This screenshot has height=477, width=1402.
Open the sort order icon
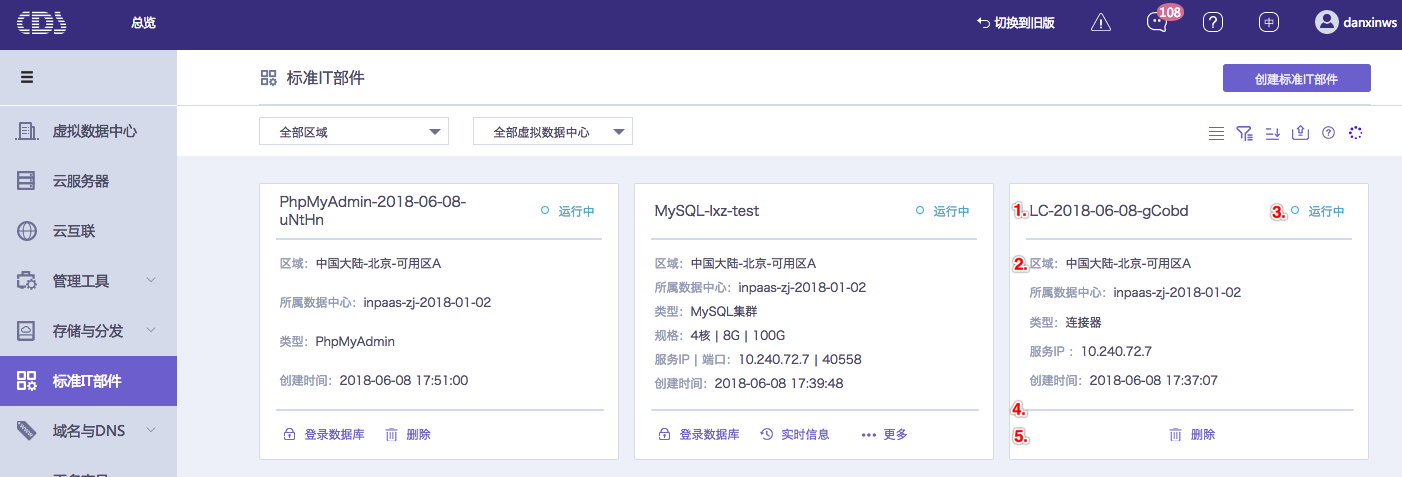pyautogui.click(x=1272, y=132)
